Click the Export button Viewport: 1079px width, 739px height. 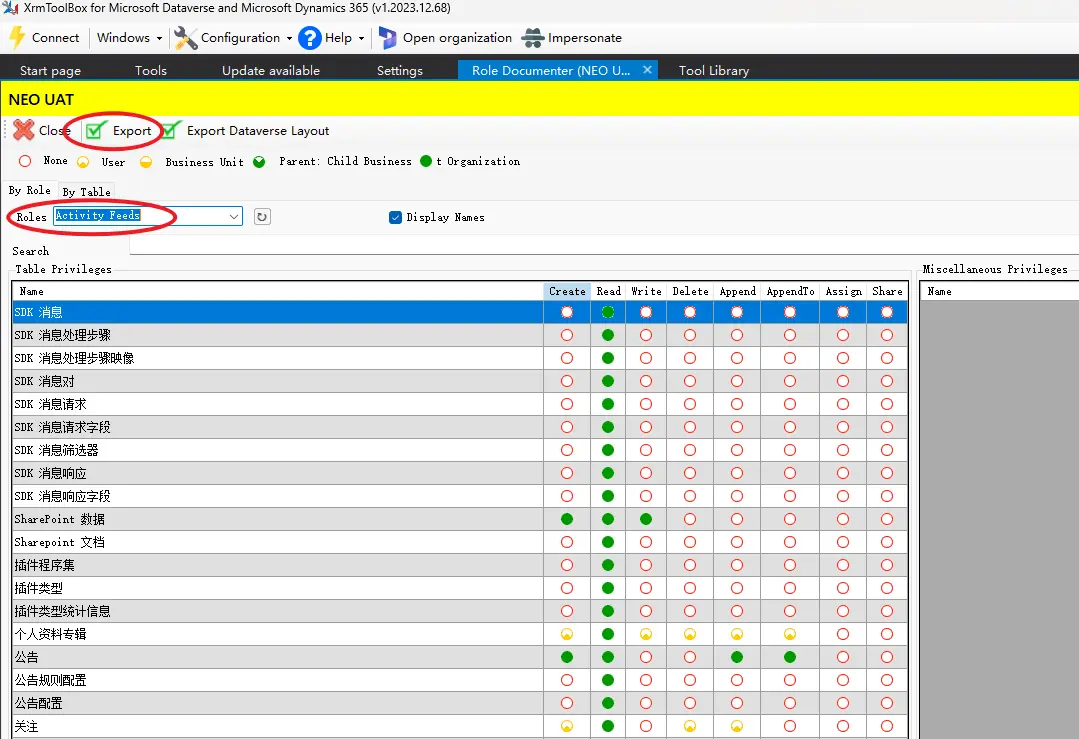point(131,131)
